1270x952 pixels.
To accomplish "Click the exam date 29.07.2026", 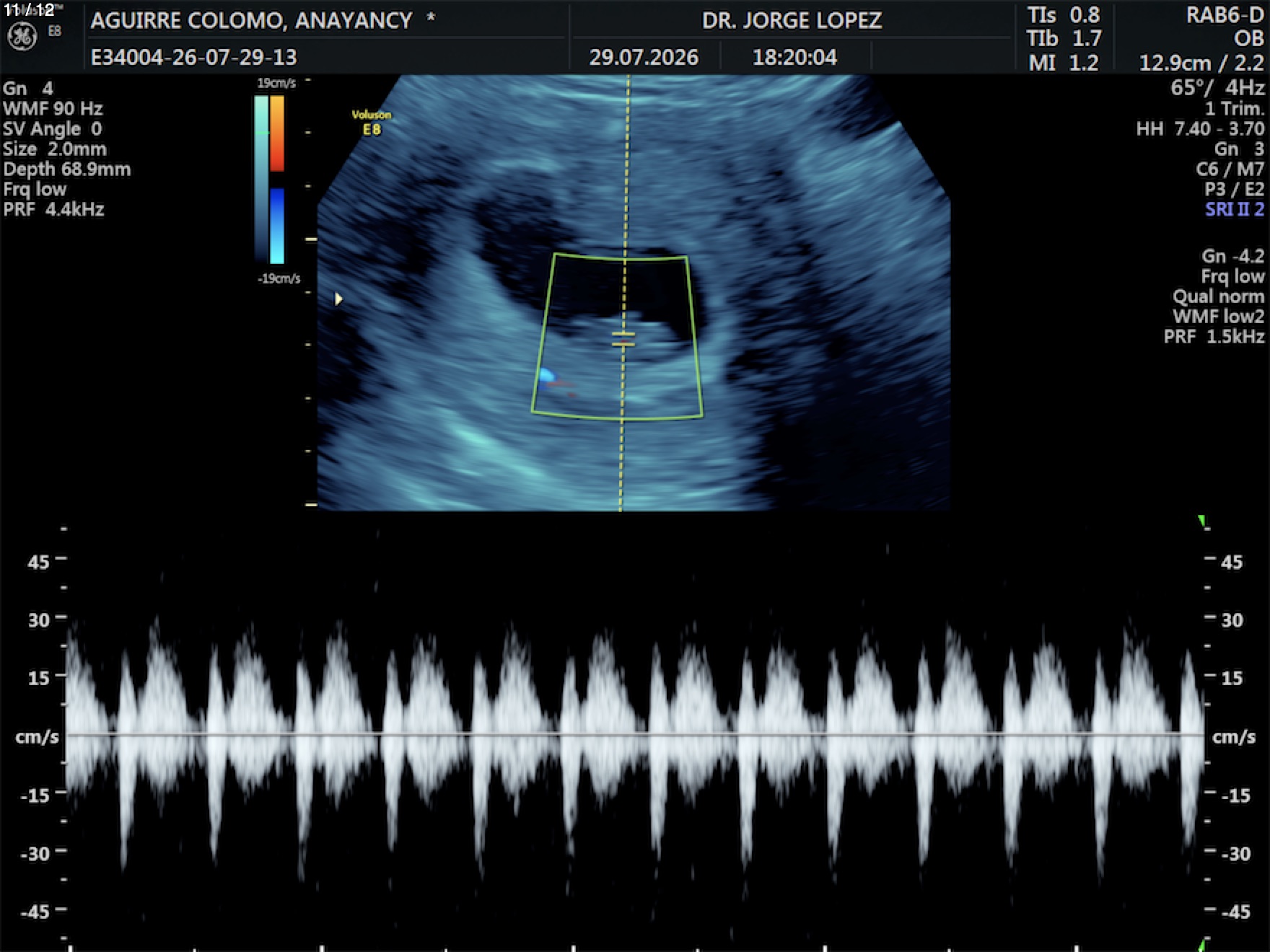I will (x=644, y=57).
